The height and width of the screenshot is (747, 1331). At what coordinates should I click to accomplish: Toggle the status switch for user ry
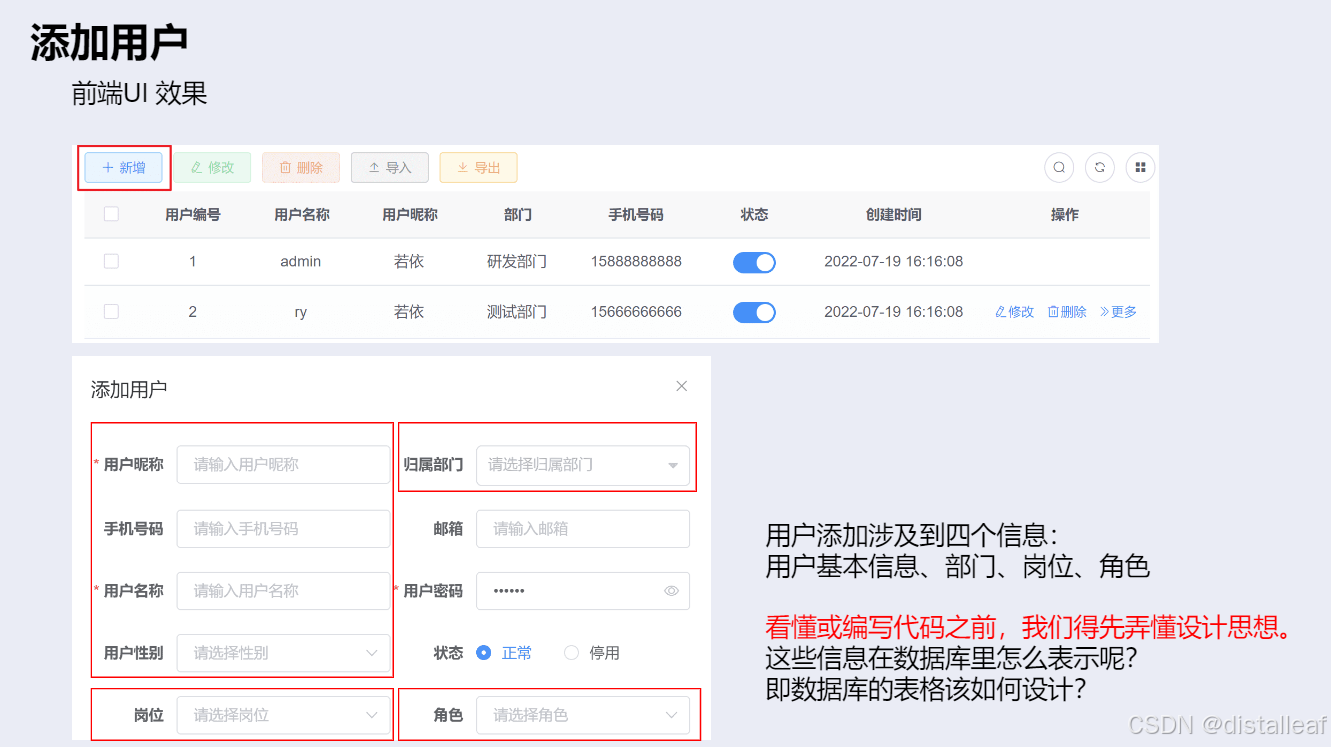coord(754,311)
